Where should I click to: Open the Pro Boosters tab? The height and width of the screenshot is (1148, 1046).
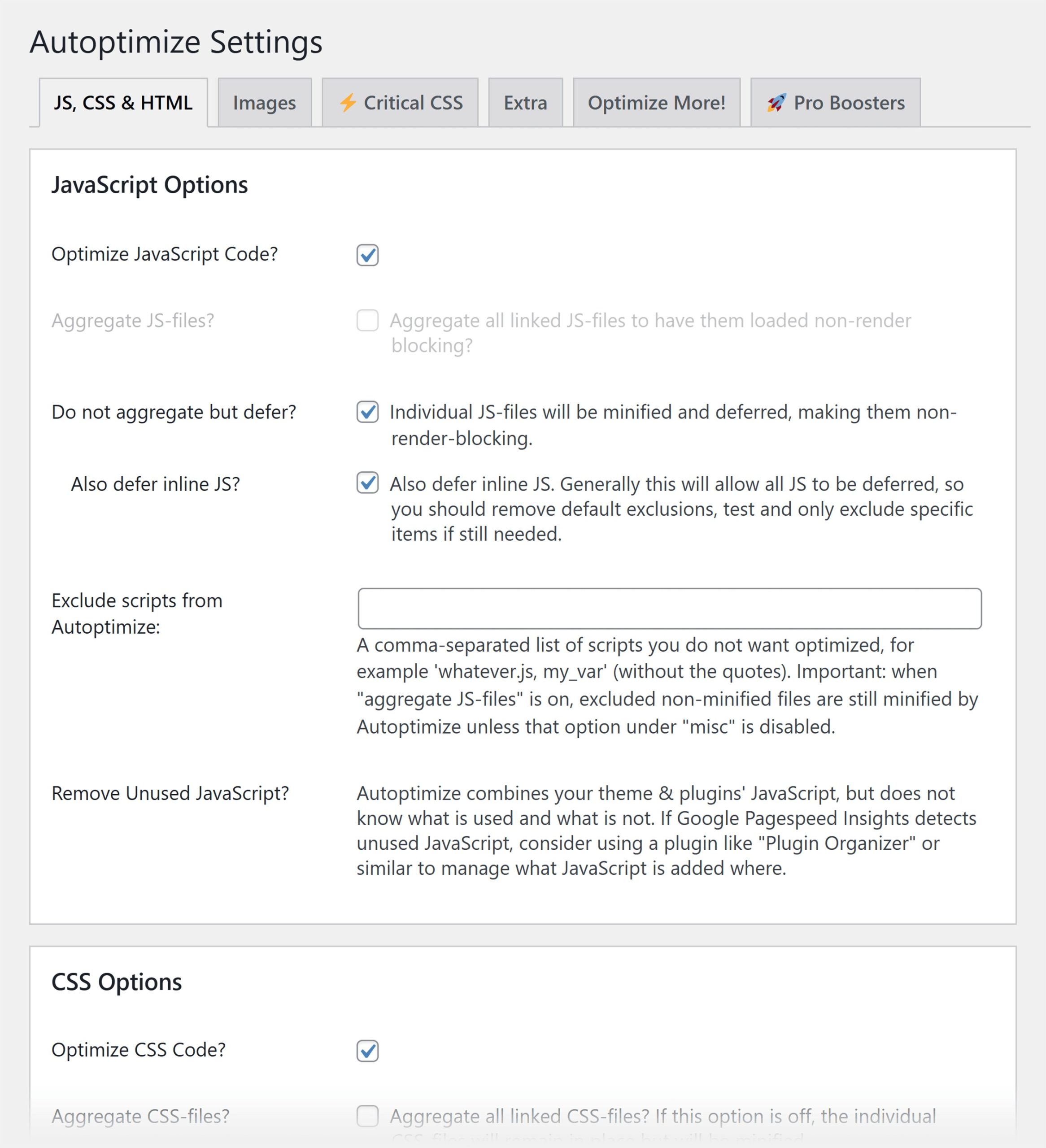(x=835, y=103)
